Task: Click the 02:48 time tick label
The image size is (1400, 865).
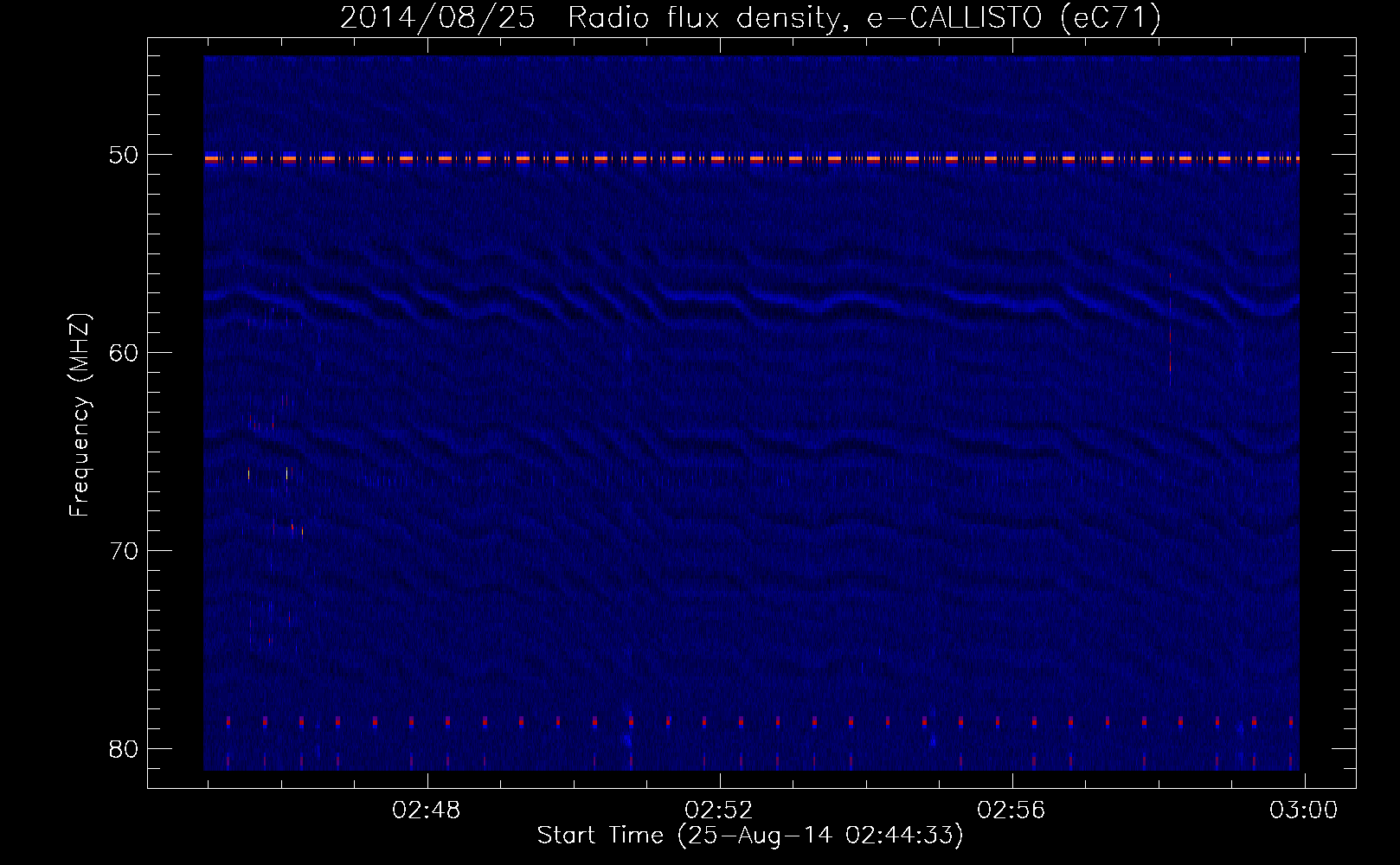Action: (427, 811)
